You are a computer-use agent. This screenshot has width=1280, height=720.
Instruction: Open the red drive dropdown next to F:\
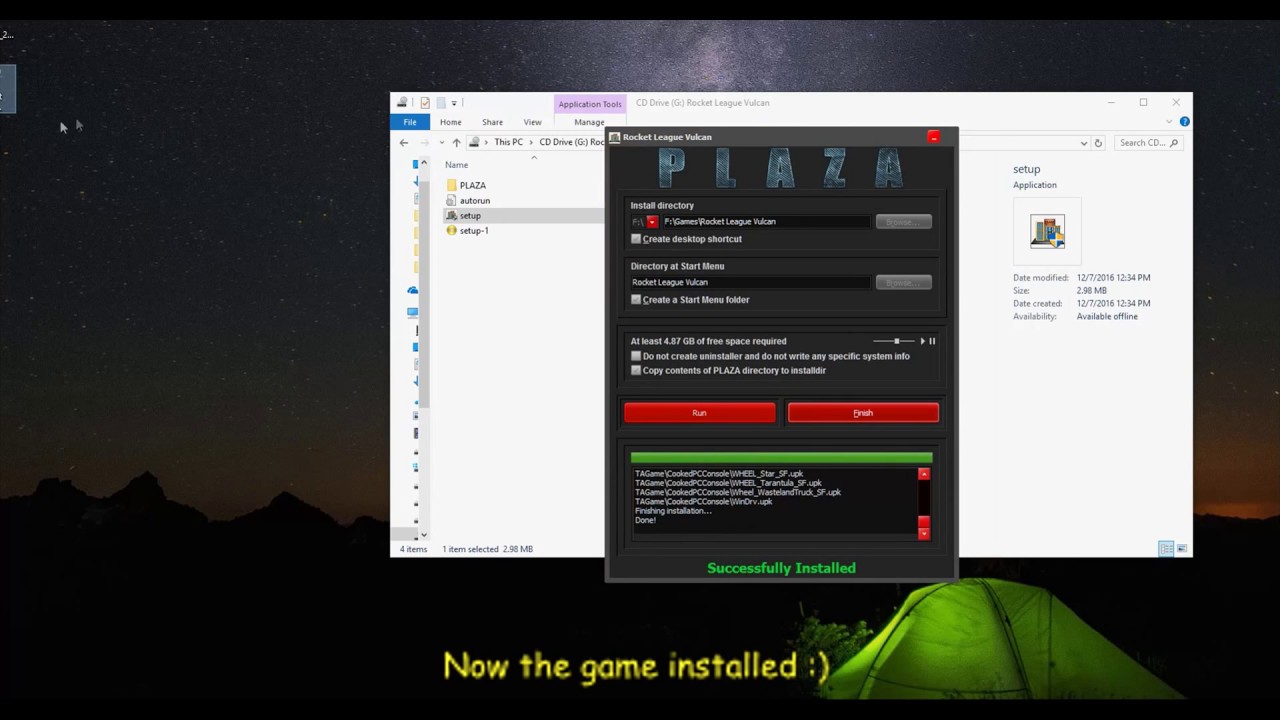[652, 222]
